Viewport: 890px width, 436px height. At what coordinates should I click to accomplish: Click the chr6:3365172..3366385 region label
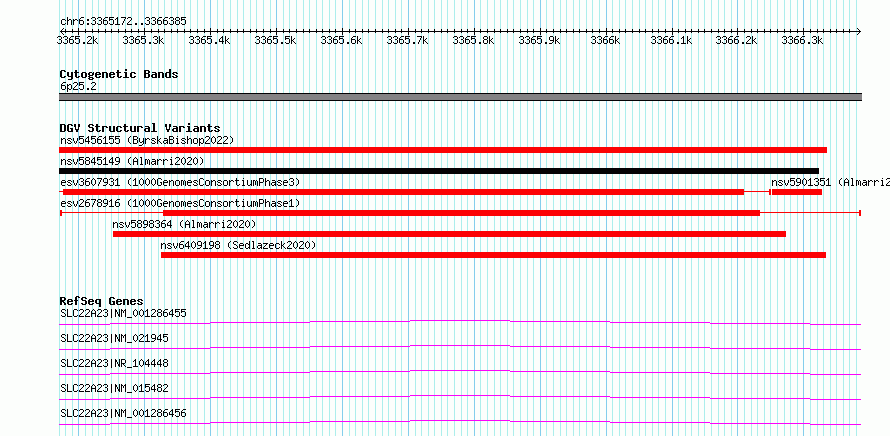point(123,22)
